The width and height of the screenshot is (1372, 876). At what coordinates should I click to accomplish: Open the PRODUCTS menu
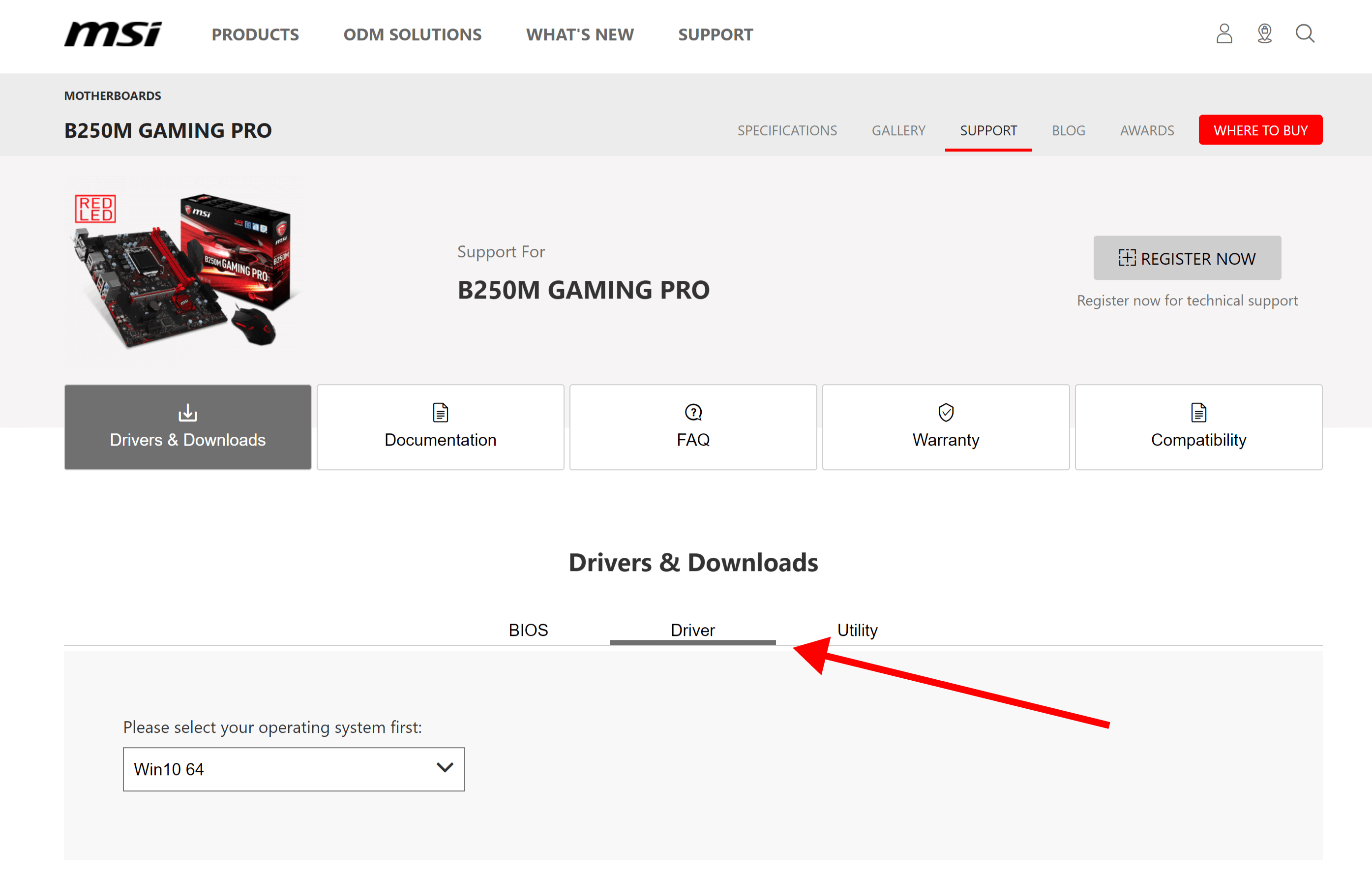(255, 35)
